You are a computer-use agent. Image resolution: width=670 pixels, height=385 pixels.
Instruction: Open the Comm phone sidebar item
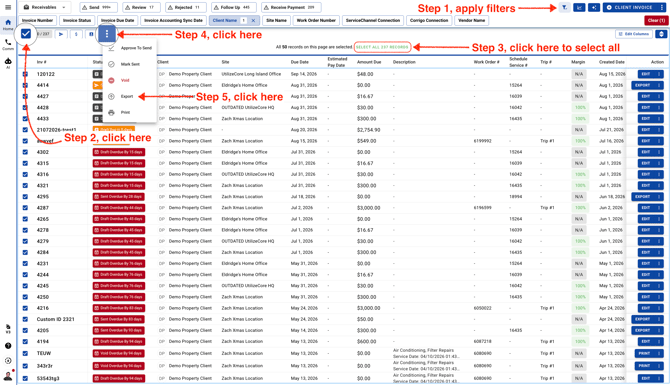(8, 44)
